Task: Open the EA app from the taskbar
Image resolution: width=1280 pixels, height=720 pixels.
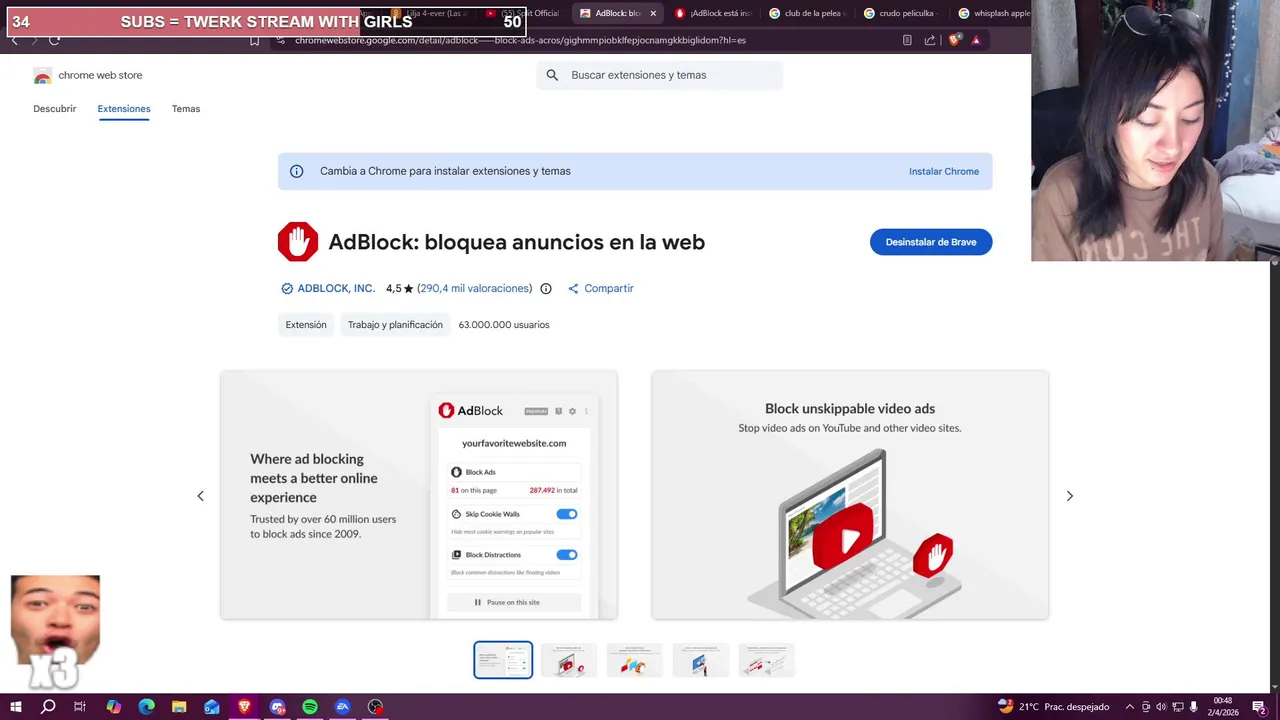Action: 343,707
